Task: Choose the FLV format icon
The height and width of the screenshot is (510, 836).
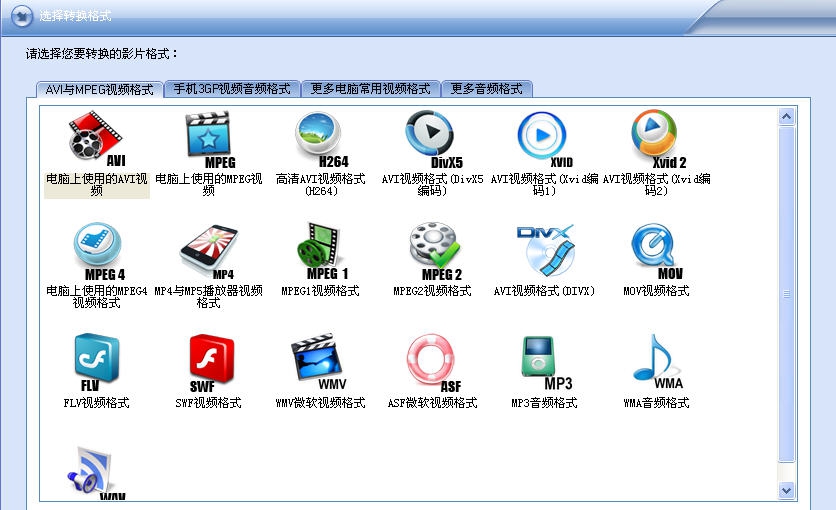Action: point(97,362)
